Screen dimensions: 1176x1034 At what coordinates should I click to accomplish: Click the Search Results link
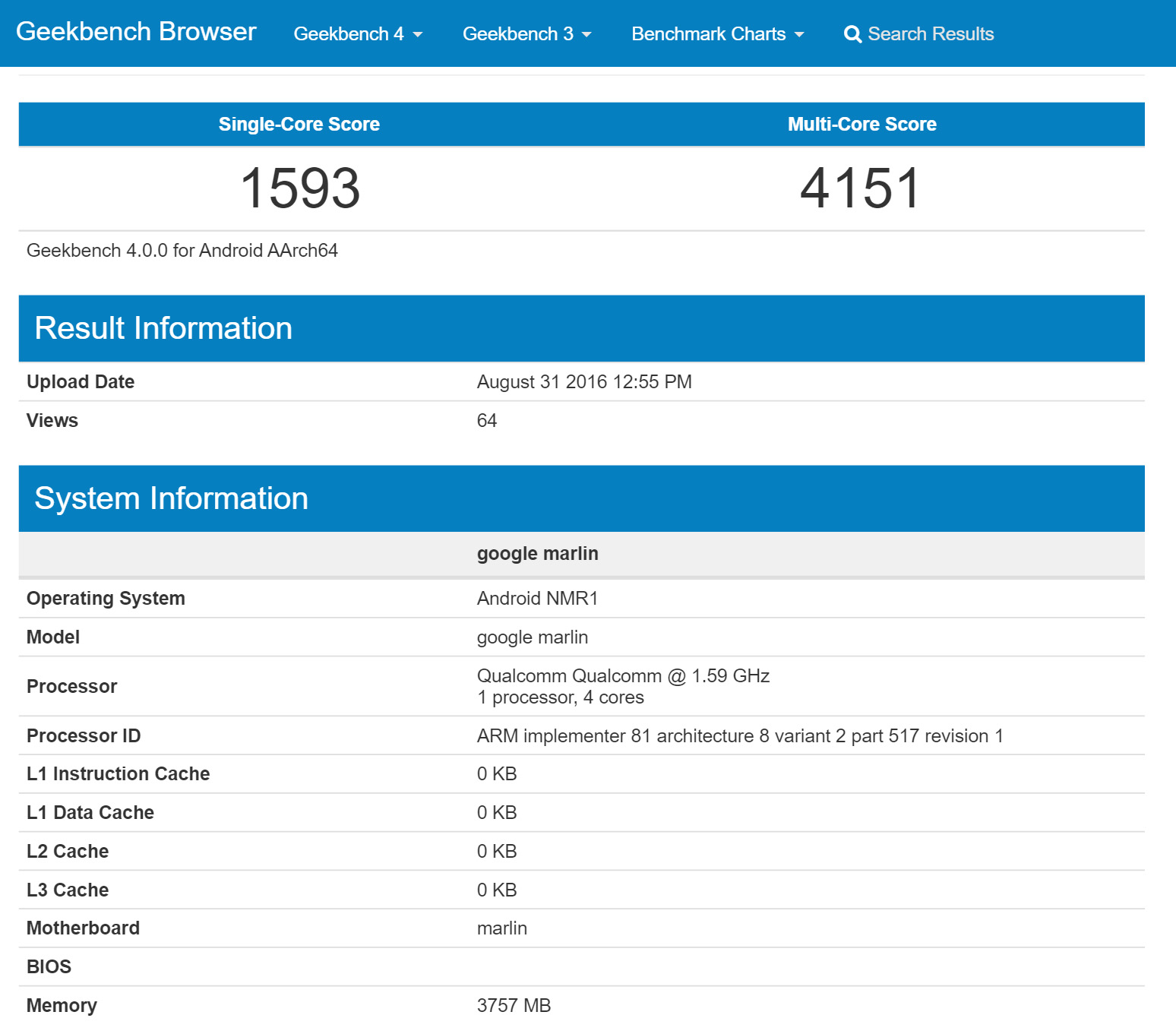click(x=931, y=34)
